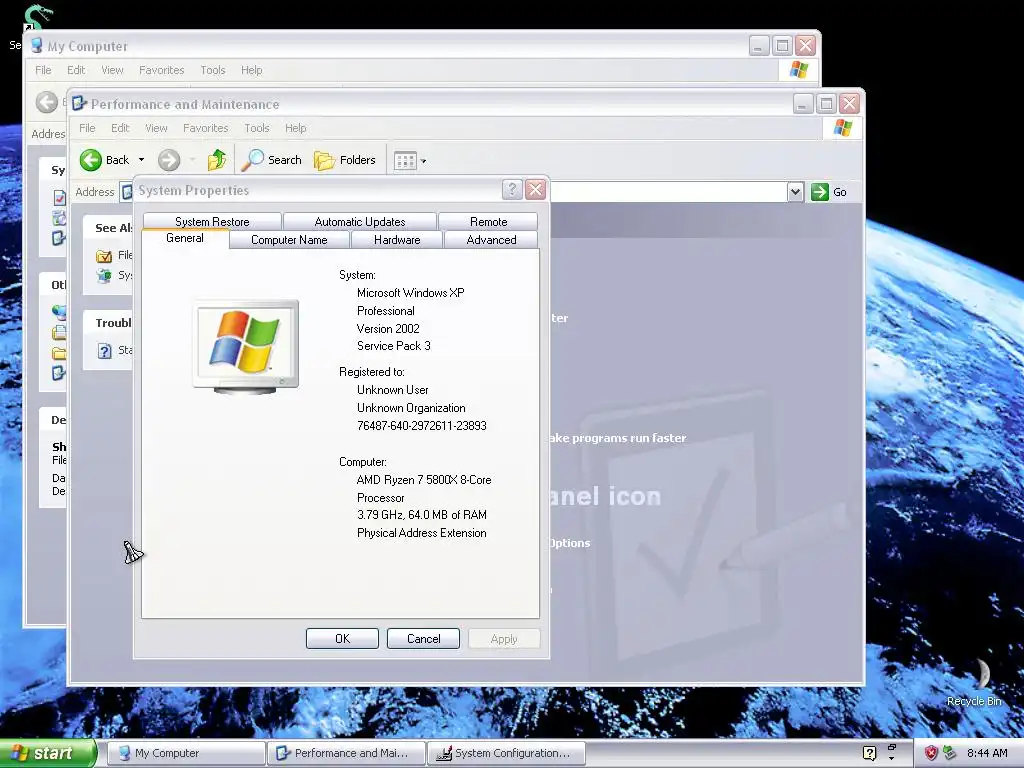Click the System Properties help question button
This screenshot has width=1024, height=768.
pyautogui.click(x=512, y=190)
